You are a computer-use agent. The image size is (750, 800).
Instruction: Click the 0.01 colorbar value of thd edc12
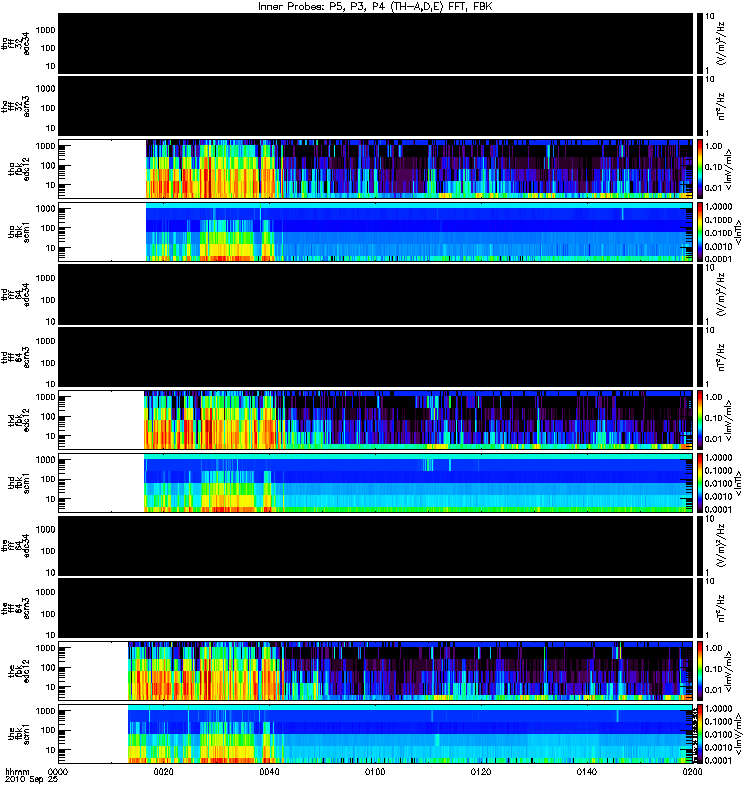point(713,439)
